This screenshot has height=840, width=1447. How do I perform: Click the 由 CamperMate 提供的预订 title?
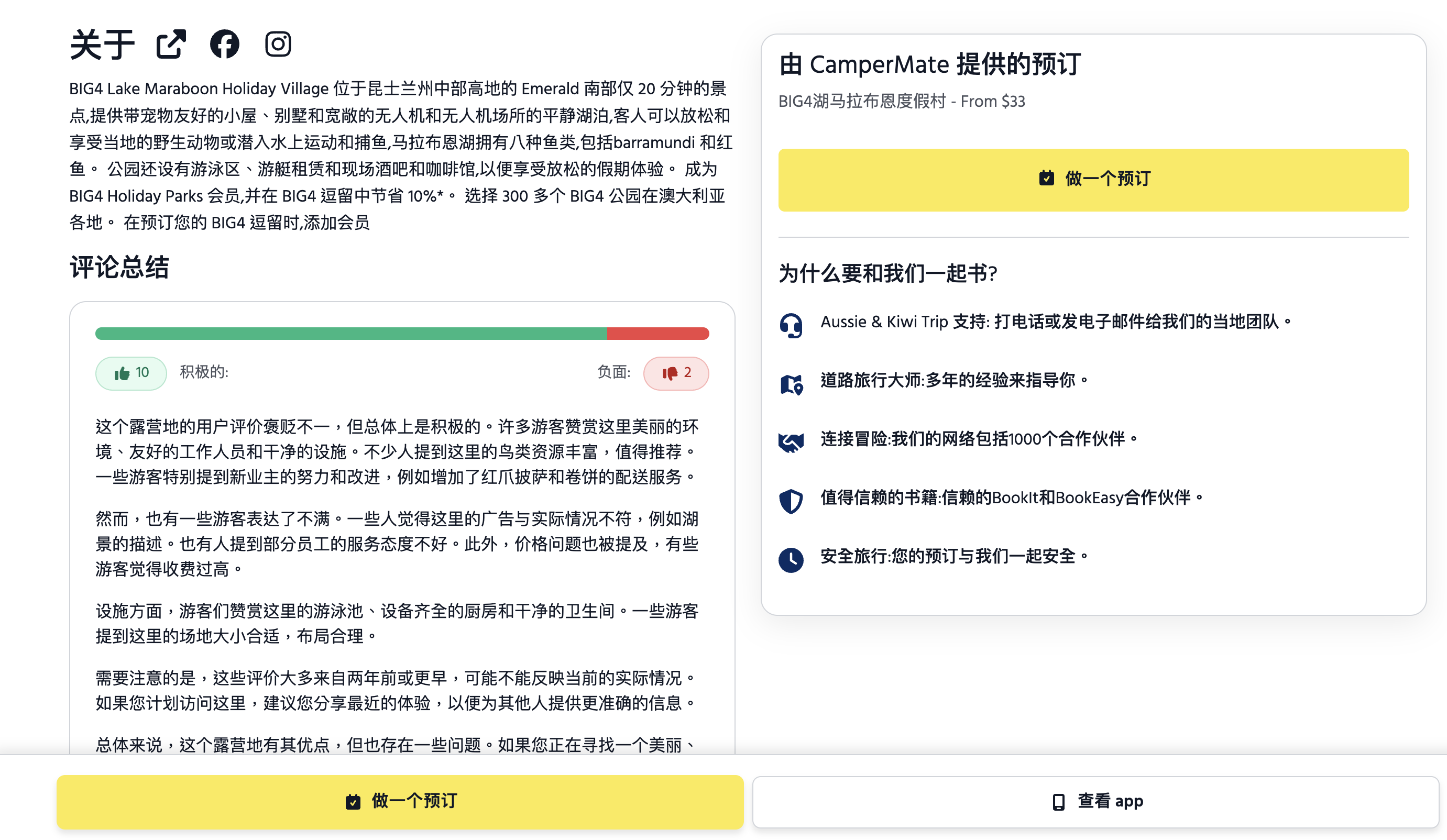click(929, 64)
